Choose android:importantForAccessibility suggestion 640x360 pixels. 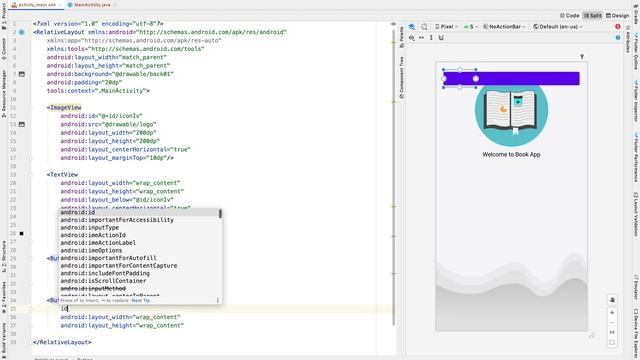pyautogui.click(x=139, y=220)
